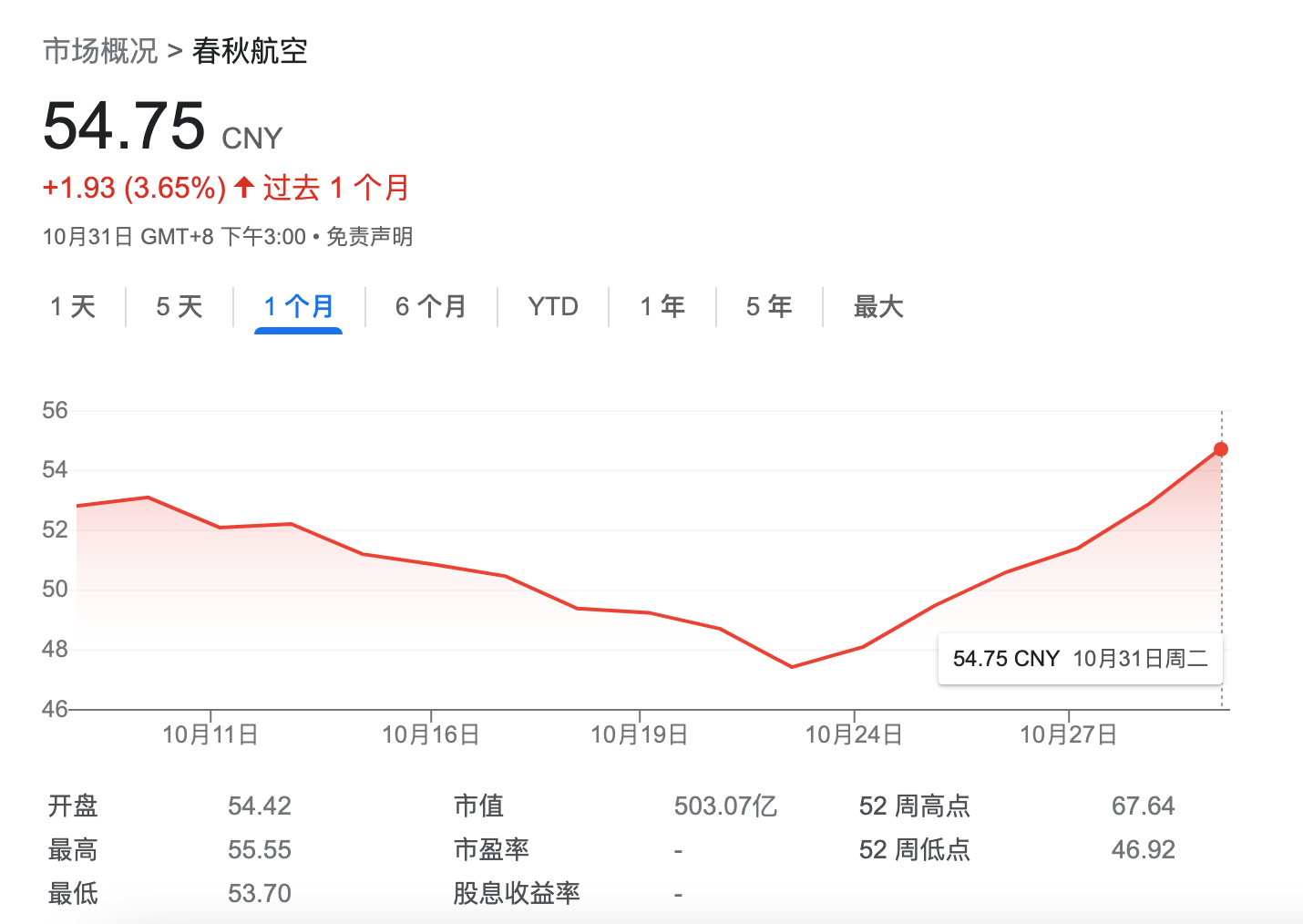
Task: Click the lowest dip point on the chart line
Action: [x=792, y=667]
